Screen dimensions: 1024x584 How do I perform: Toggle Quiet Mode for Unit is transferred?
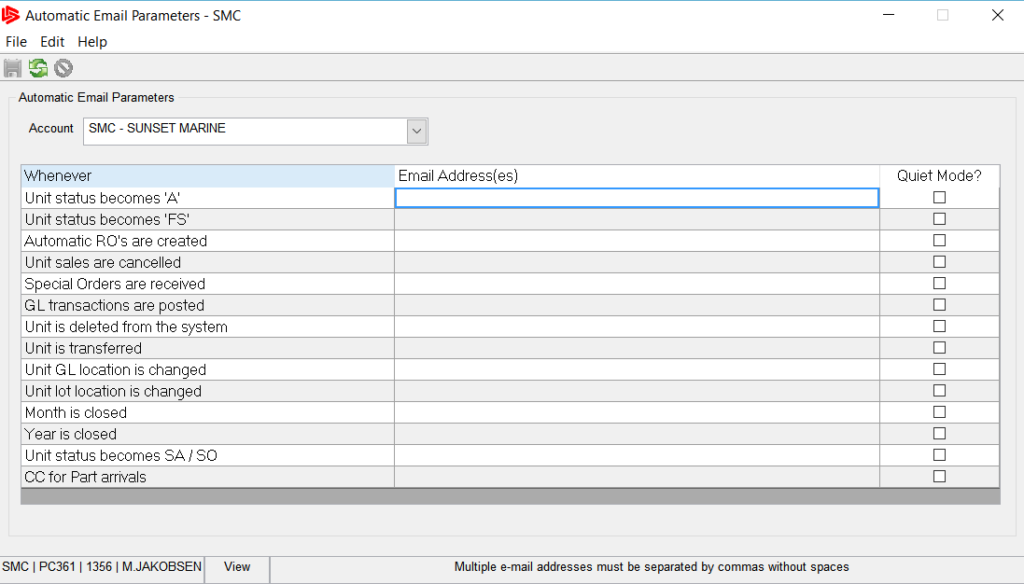pos(939,347)
